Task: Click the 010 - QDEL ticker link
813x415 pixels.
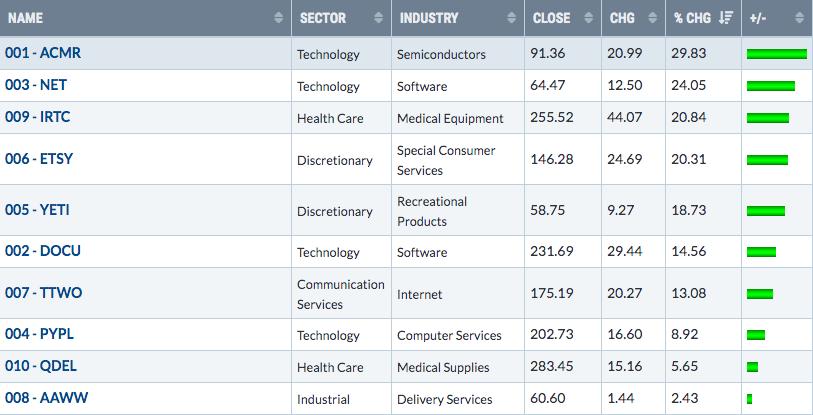Action: tap(40, 366)
